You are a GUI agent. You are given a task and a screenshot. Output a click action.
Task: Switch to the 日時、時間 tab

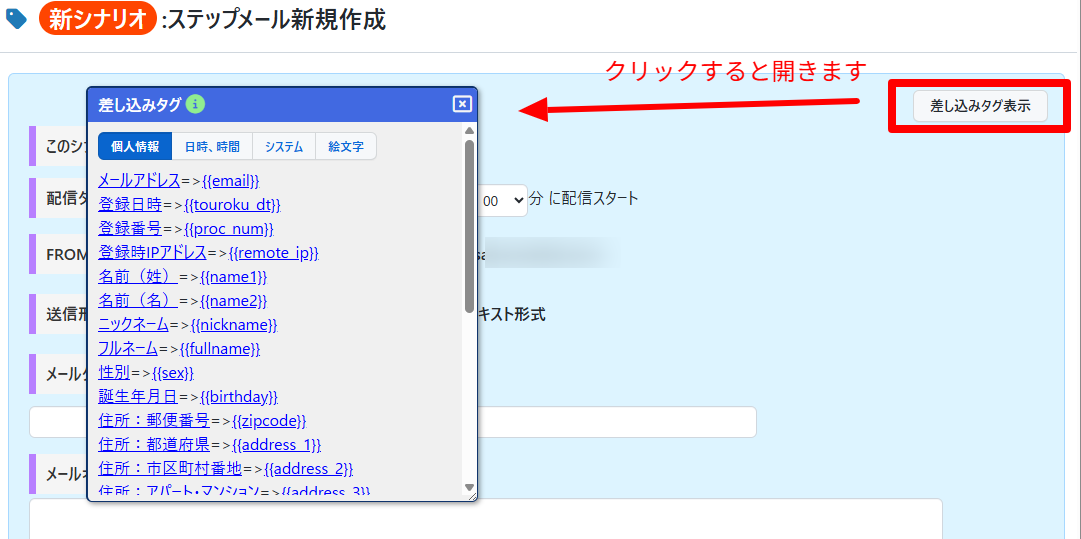(212, 146)
